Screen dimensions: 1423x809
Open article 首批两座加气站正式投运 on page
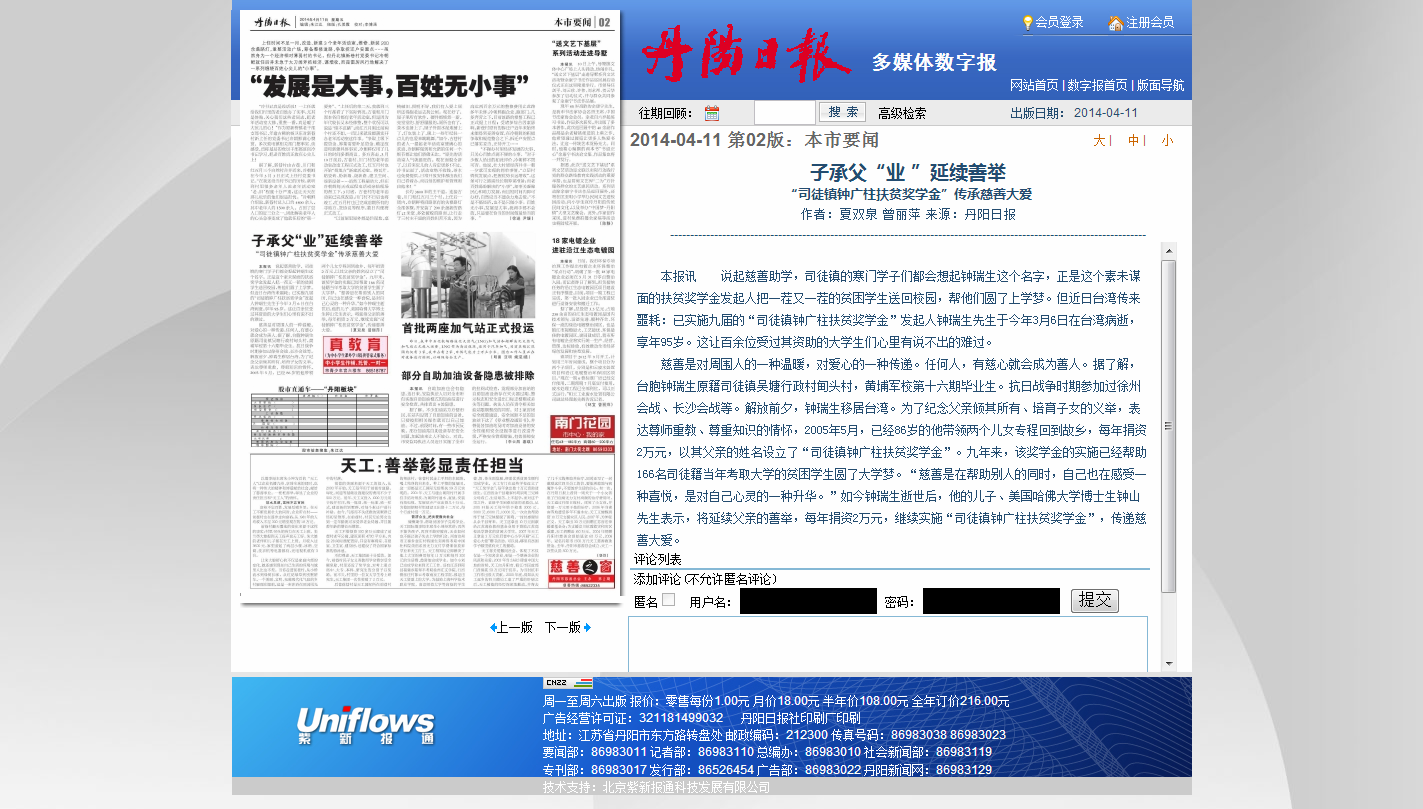468,327
